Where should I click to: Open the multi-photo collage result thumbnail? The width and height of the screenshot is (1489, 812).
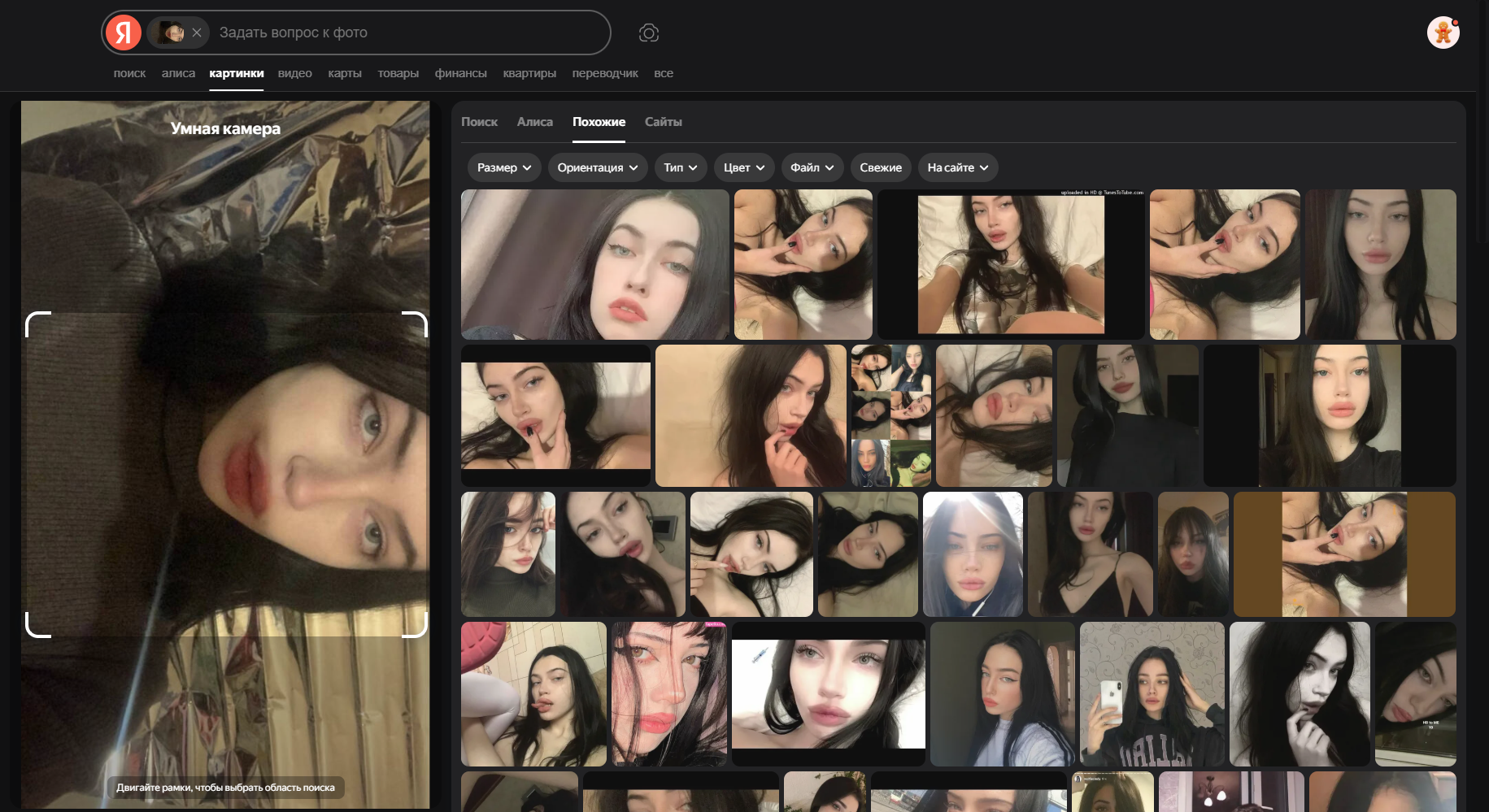click(891, 415)
